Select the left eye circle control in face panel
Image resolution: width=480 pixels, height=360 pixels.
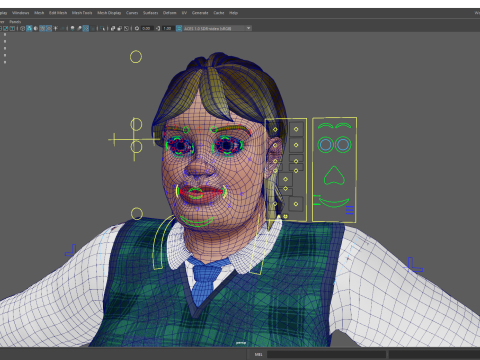(326, 145)
